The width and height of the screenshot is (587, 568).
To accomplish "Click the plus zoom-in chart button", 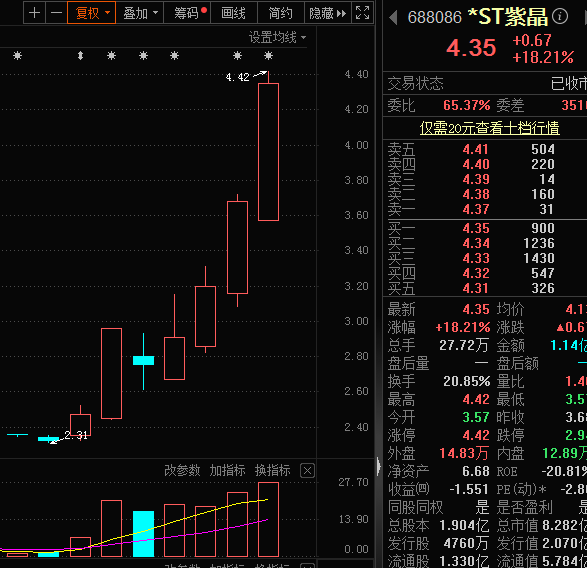I will pyautogui.click(x=34, y=13).
